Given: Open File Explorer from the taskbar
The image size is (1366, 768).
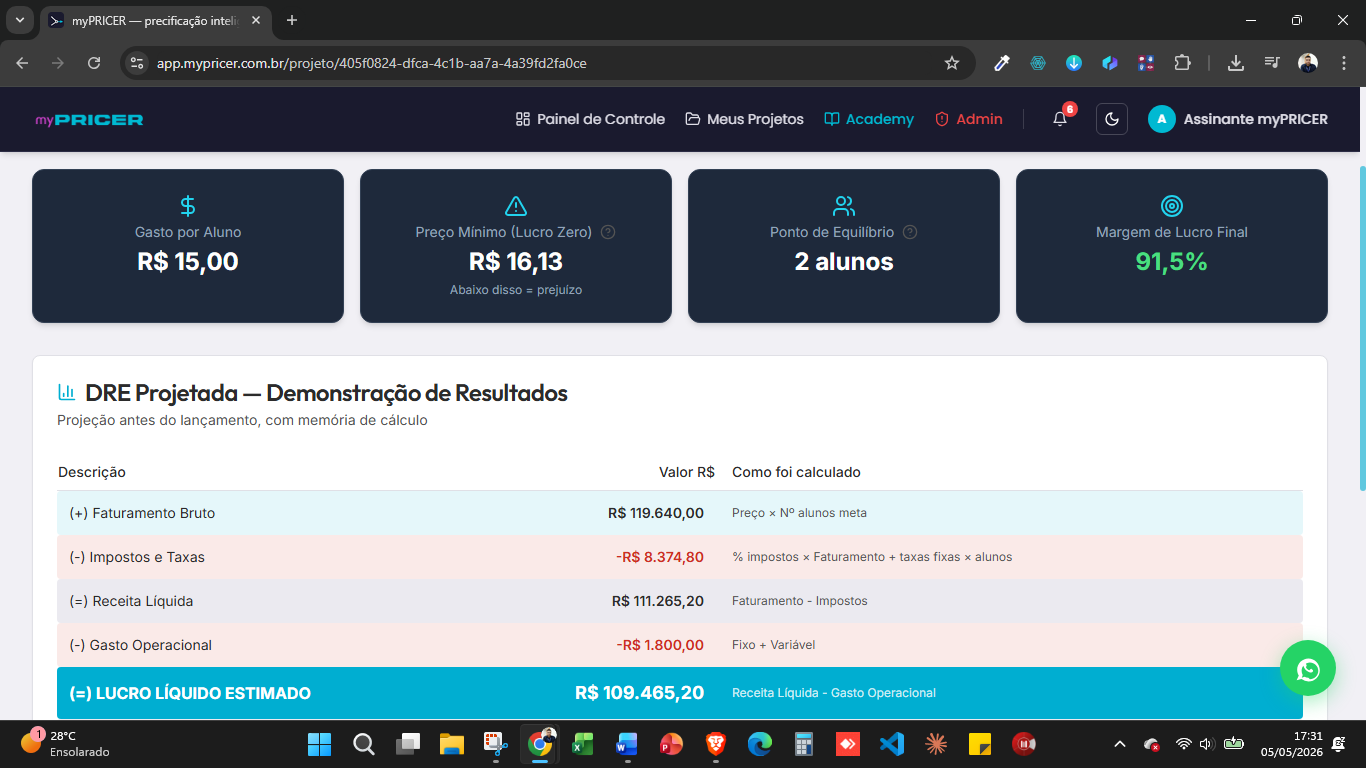Looking at the screenshot, I should click(452, 744).
